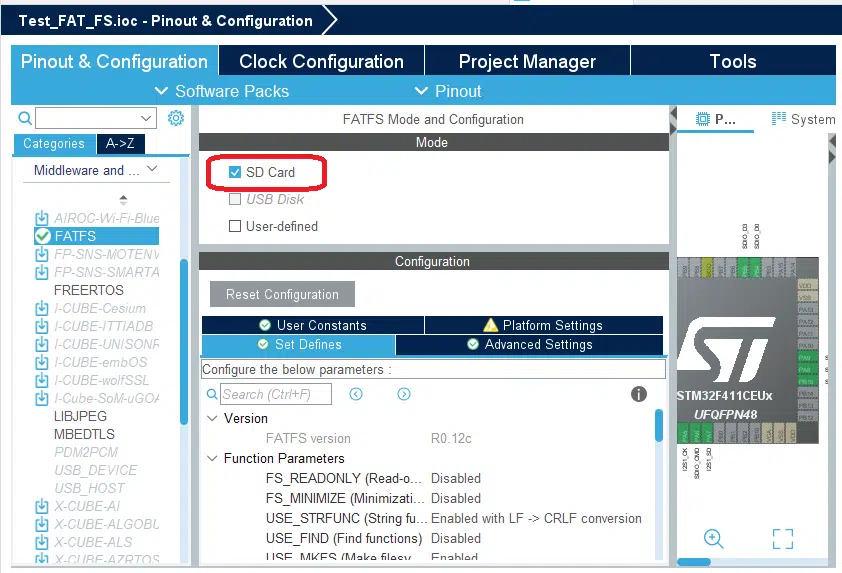Open the Advanced Settings tab
This screenshot has width=842, height=573.
point(529,344)
